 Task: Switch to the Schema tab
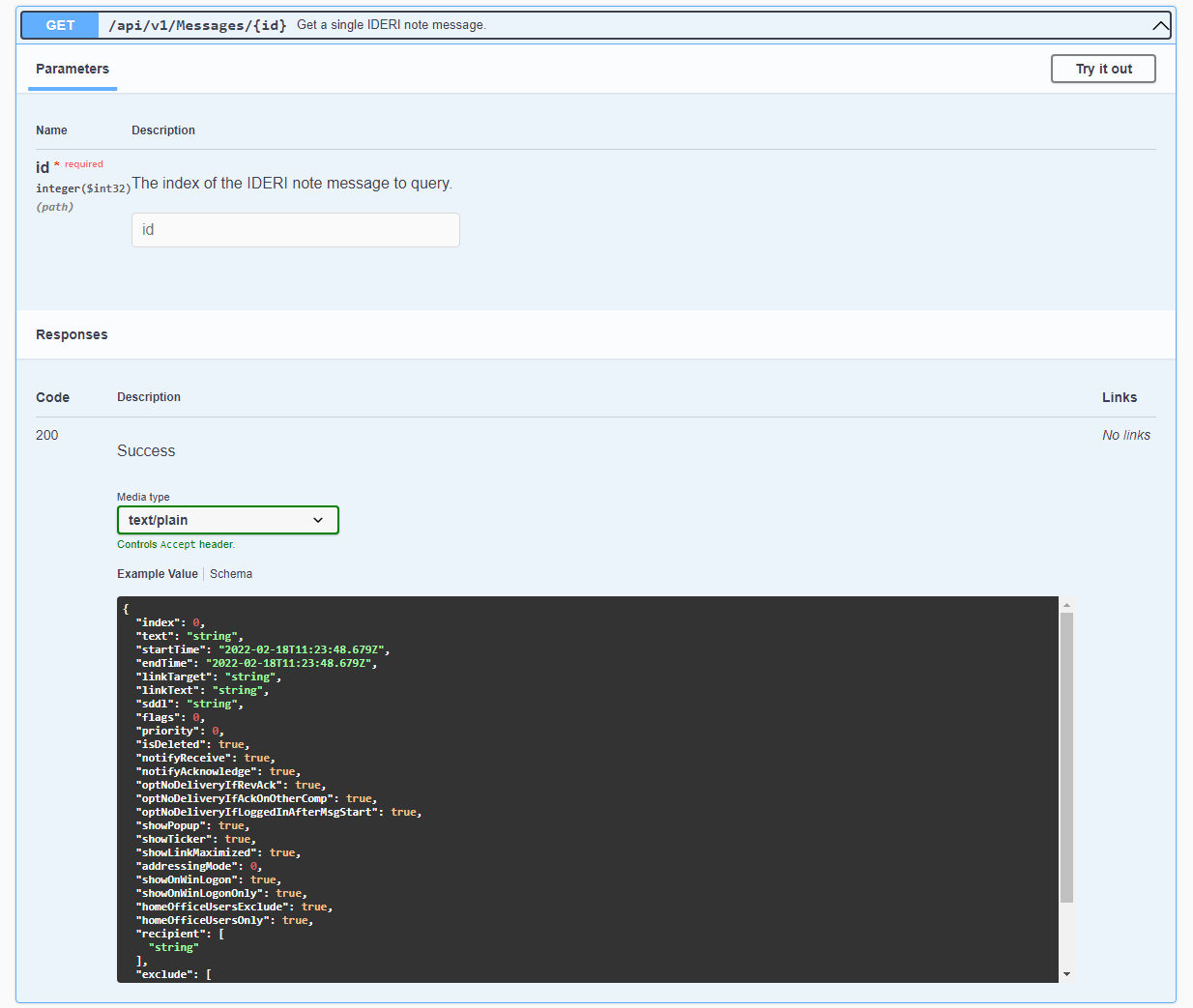pyautogui.click(x=231, y=574)
